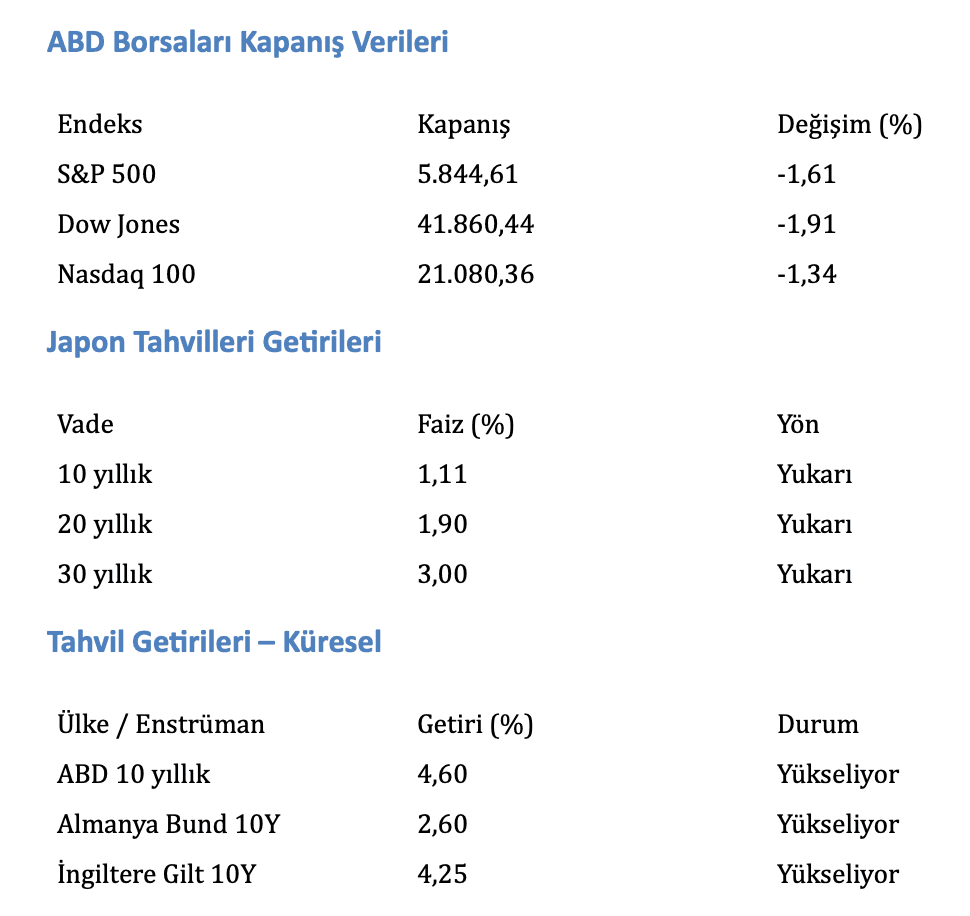The height and width of the screenshot is (916, 970).
Task: Select the "Ülke / Enstrüman" header cell
Action: tap(161, 725)
